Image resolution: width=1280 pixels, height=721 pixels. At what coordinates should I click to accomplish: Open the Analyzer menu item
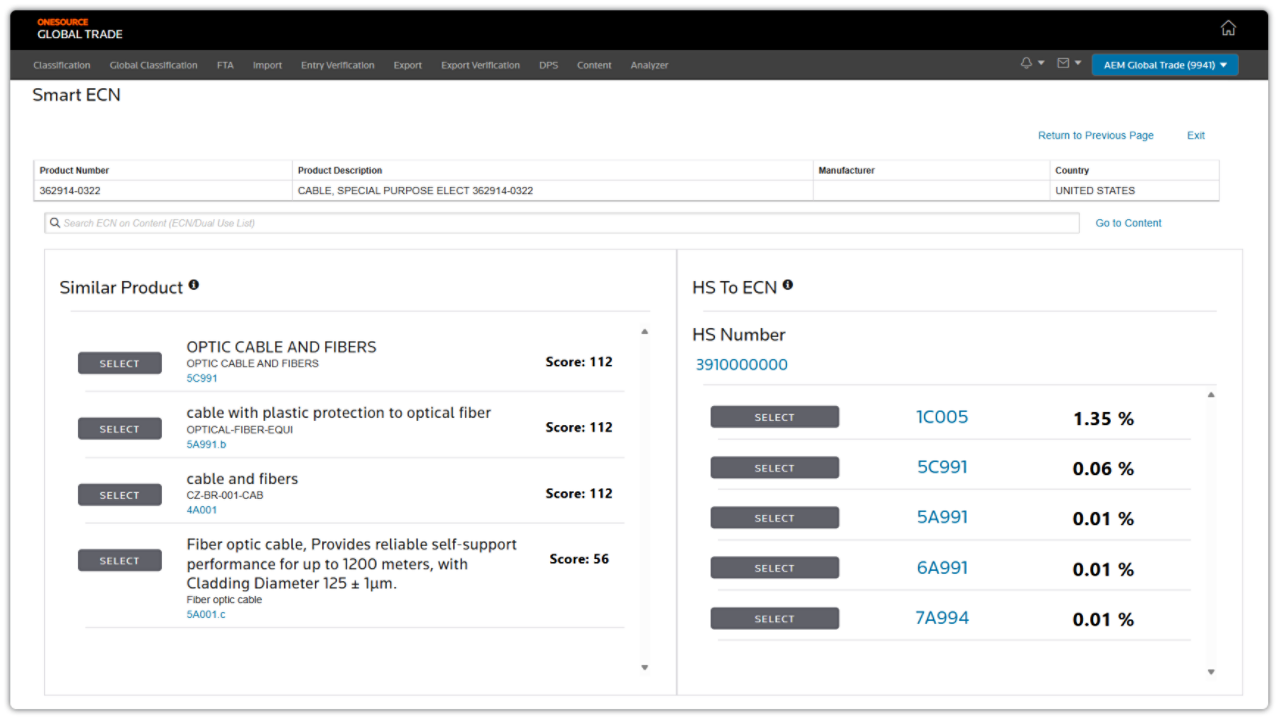(x=649, y=65)
